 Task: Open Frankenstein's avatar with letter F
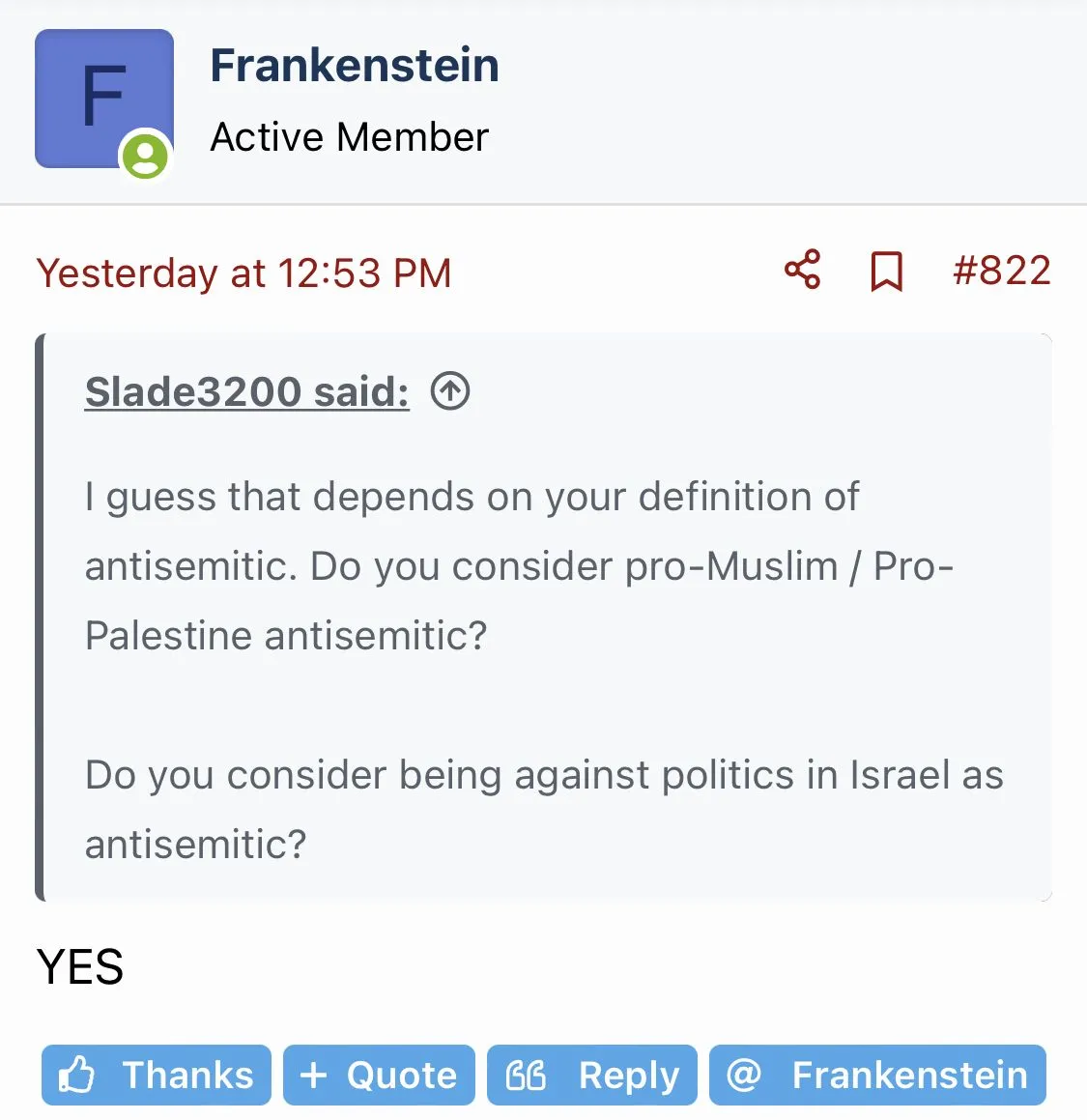pos(103,98)
